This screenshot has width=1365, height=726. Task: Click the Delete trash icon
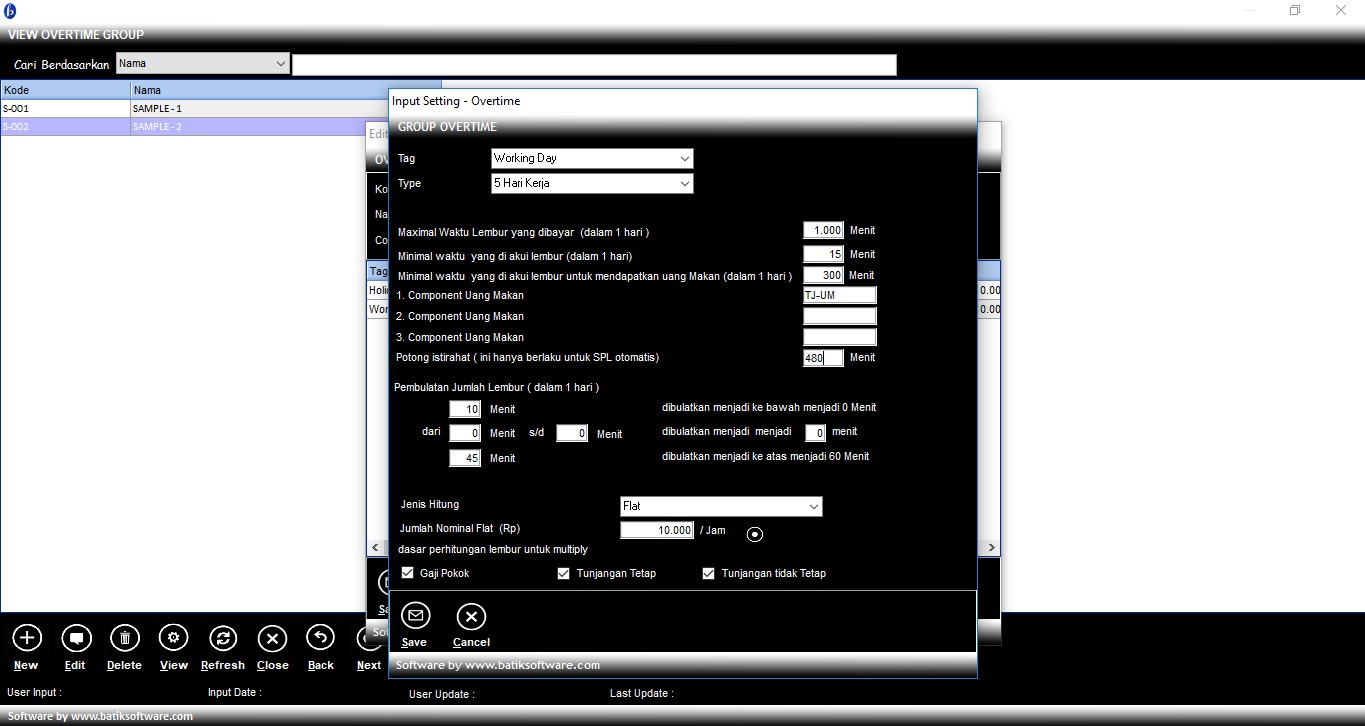pyautogui.click(x=124, y=638)
